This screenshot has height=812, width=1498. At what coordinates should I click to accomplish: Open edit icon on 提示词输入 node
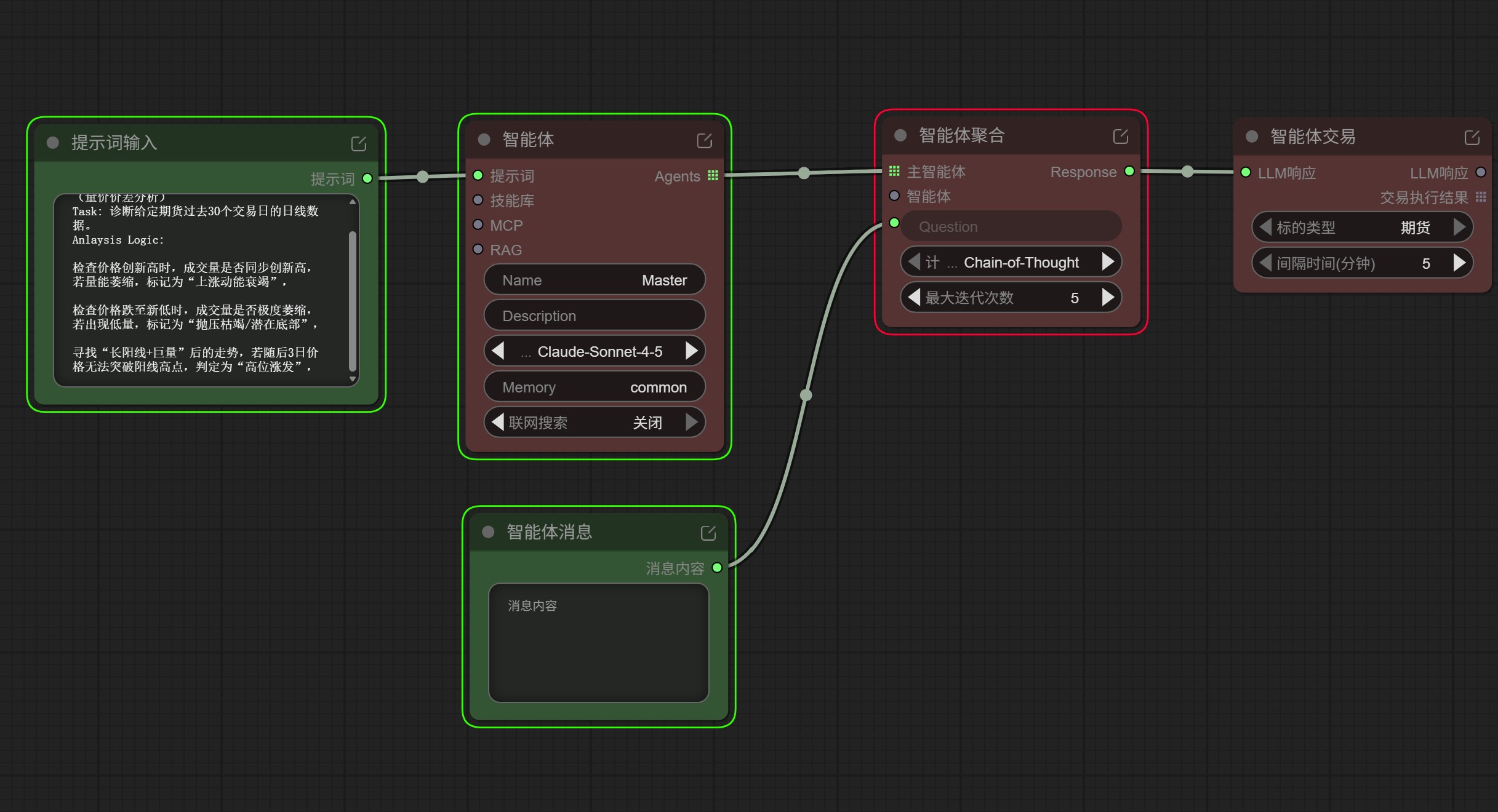358,144
